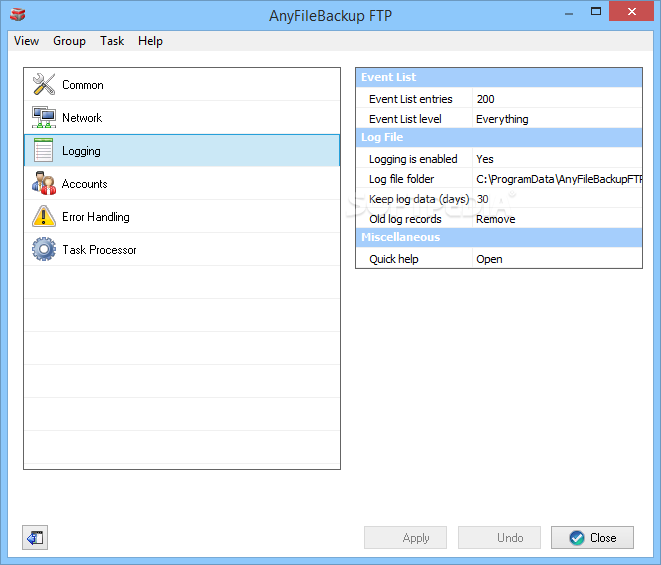661x565 pixels.
Task: Click the Quick help Open value
Action: [x=557, y=259]
